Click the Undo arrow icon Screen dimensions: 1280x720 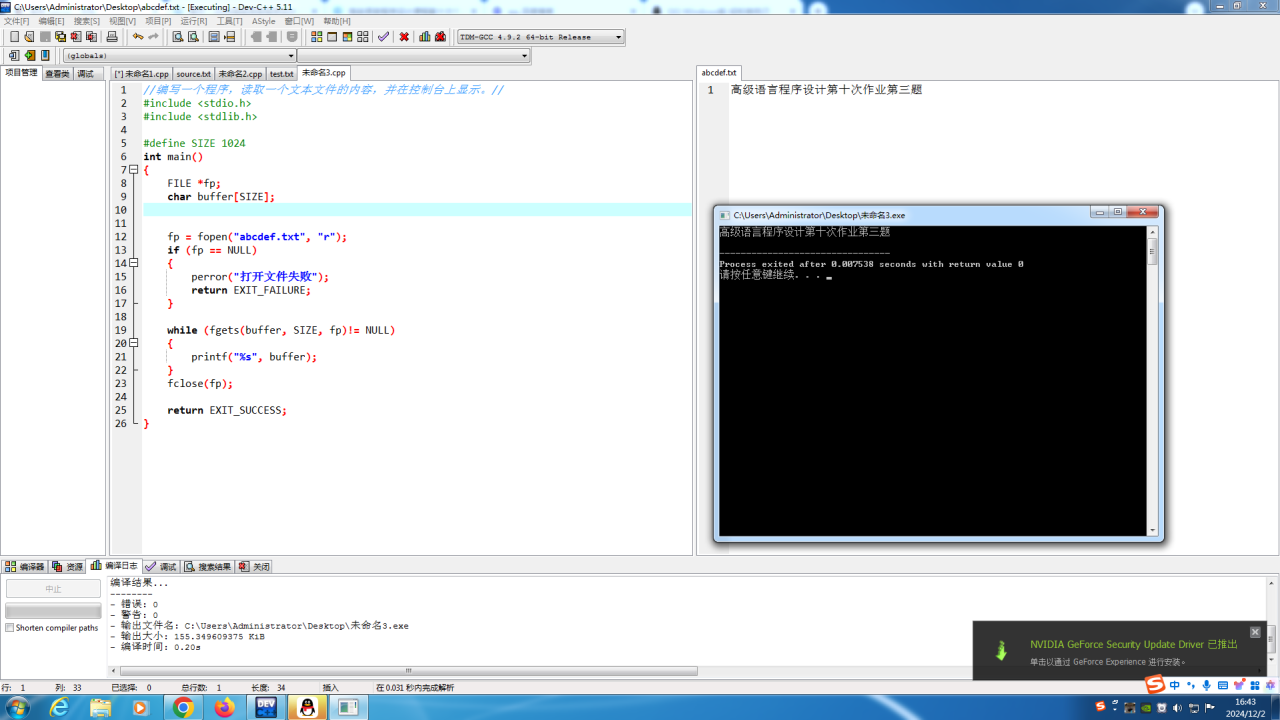point(138,37)
